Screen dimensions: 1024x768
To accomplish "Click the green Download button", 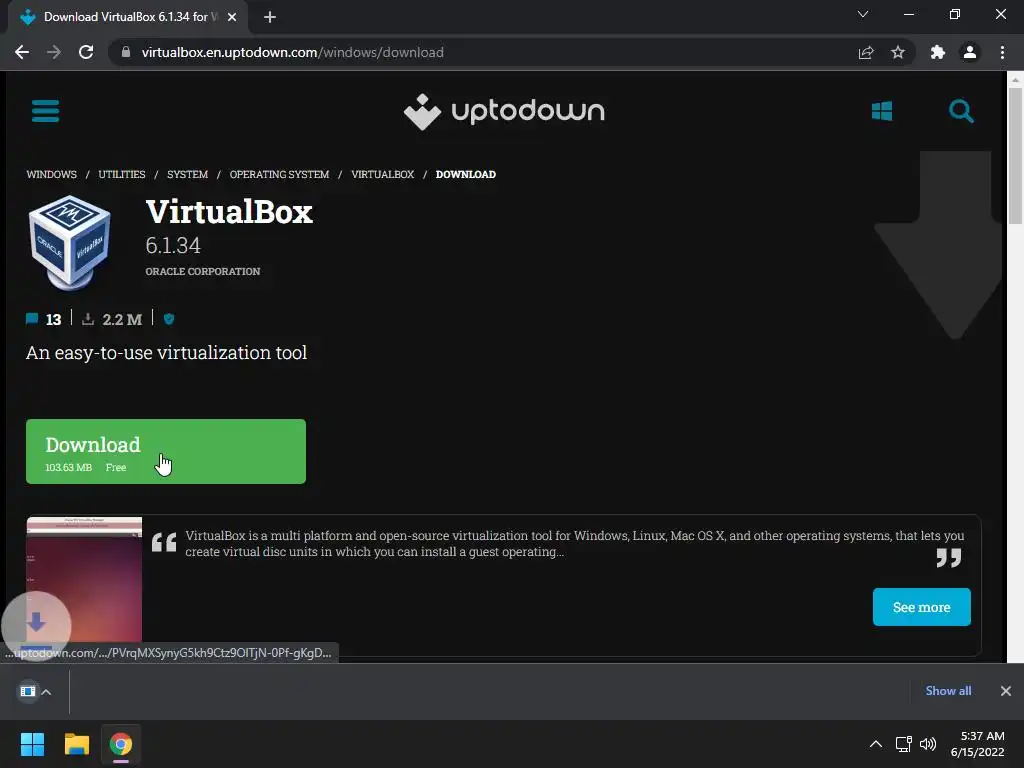I will point(166,451).
